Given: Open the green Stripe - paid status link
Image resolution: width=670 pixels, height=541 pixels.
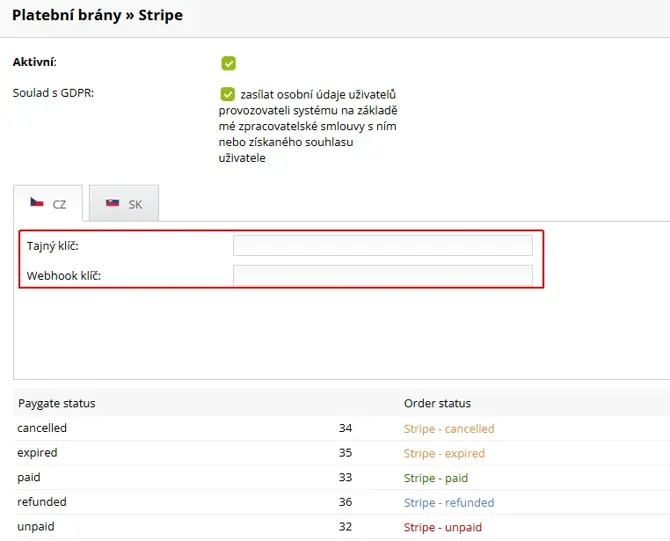Looking at the screenshot, I should [x=435, y=478].
